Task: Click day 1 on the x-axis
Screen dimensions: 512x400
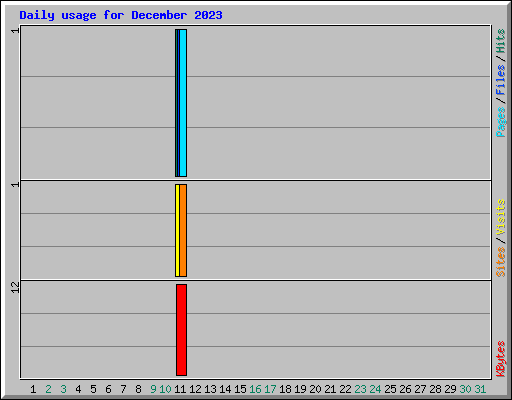Action: click(33, 389)
